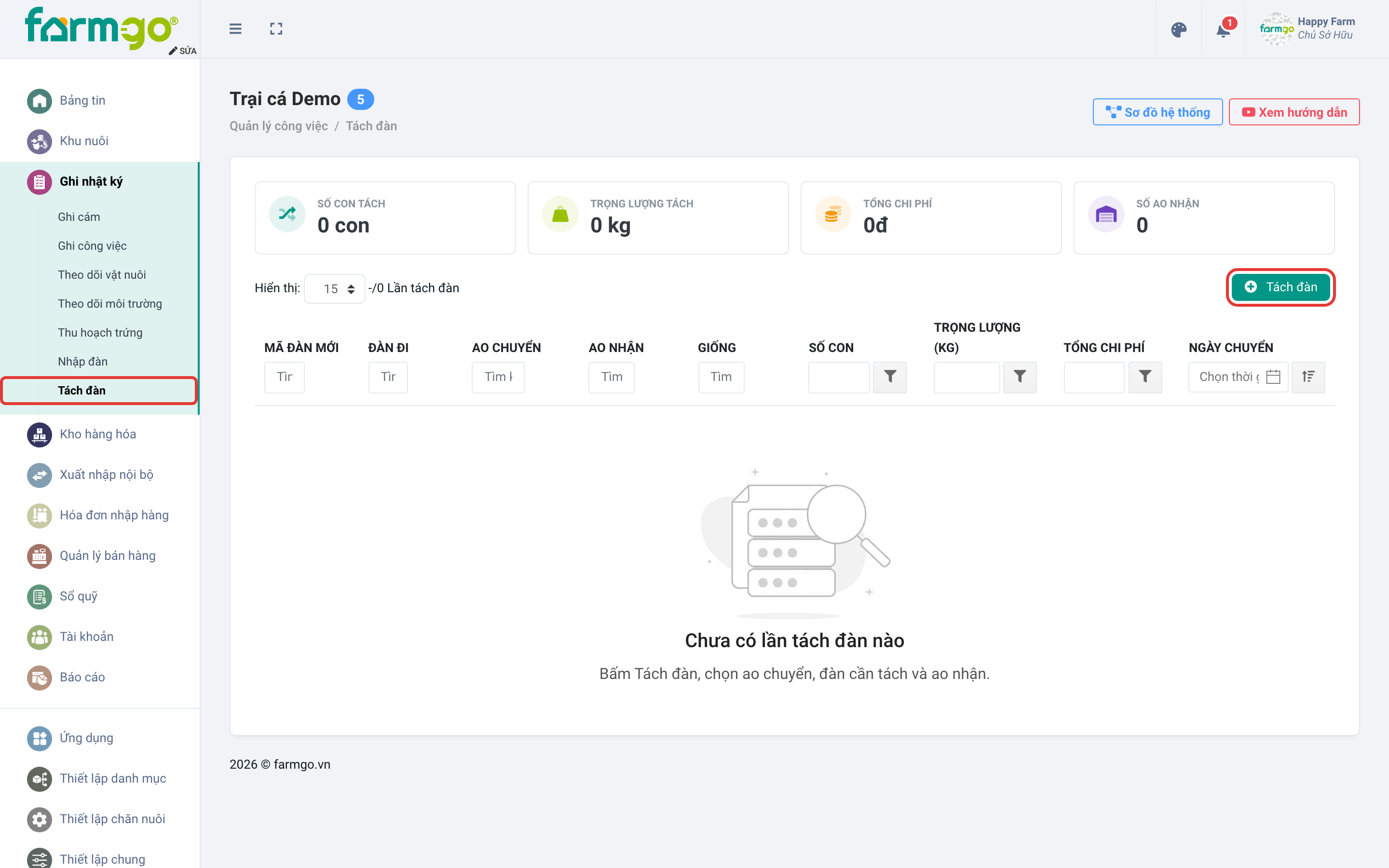Open Báo cáo sidebar icon

(39, 678)
